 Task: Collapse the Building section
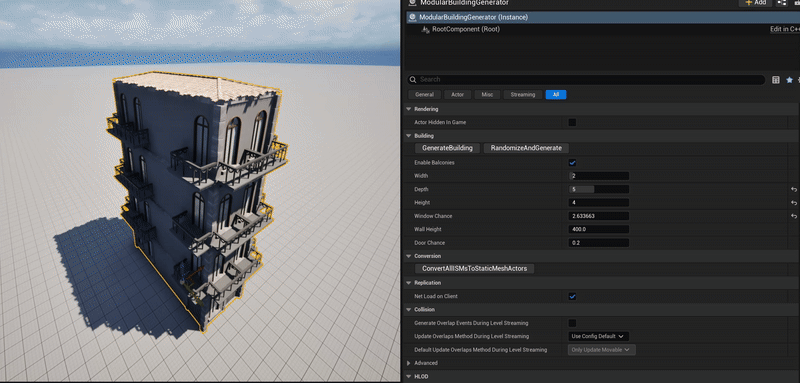point(408,136)
